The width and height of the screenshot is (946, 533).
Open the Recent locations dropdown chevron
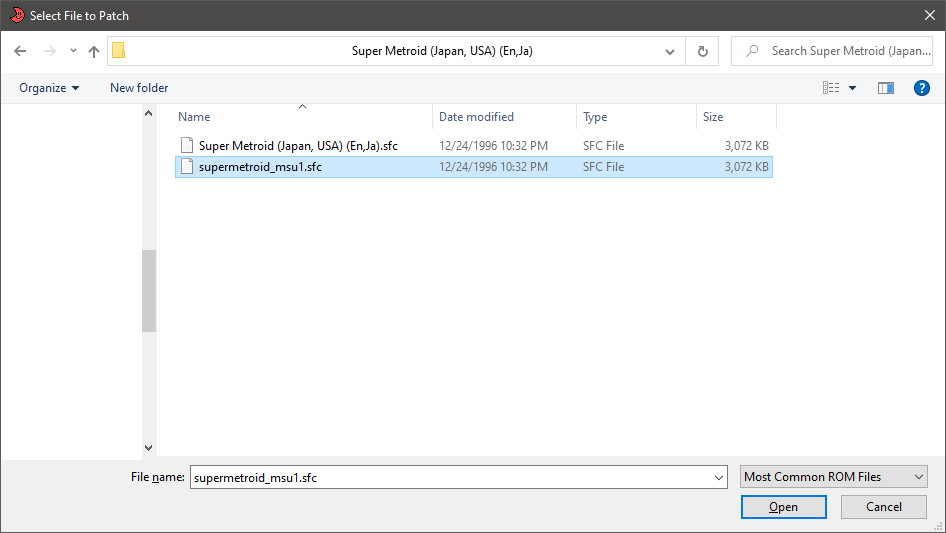click(x=73, y=51)
